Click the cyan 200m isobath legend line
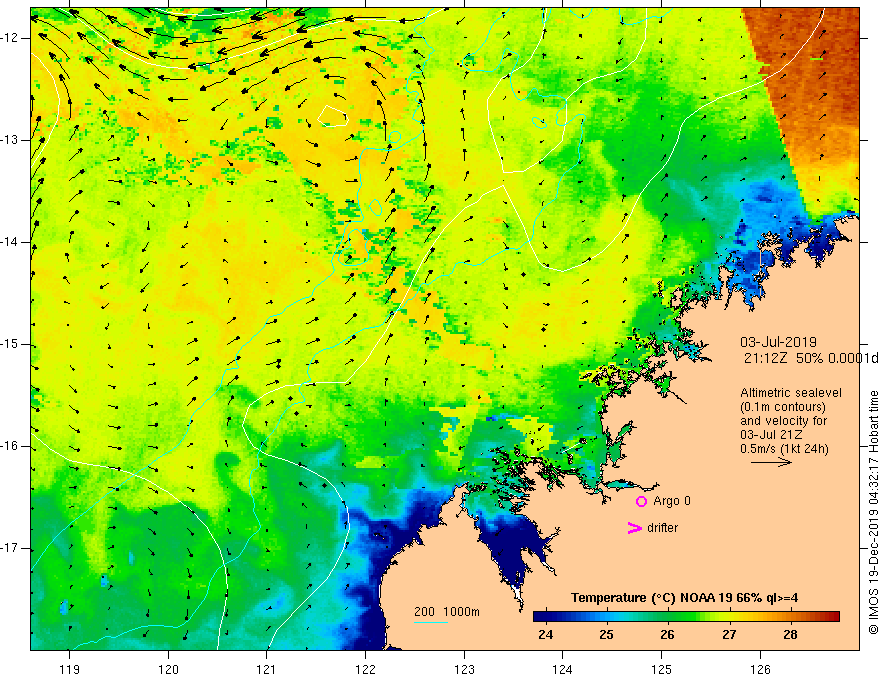 (430, 622)
